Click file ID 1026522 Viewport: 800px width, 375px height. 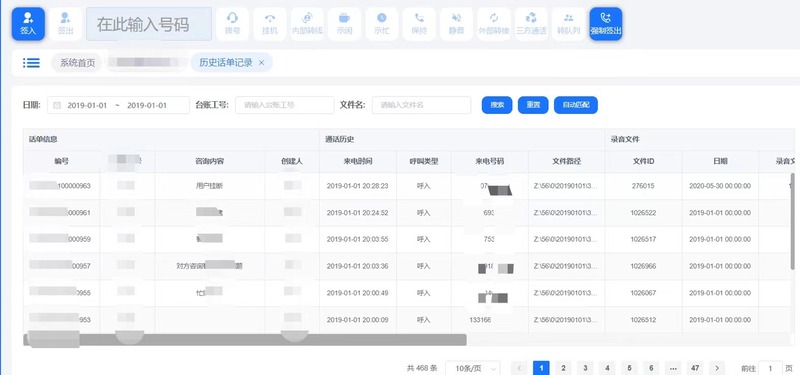(x=643, y=213)
